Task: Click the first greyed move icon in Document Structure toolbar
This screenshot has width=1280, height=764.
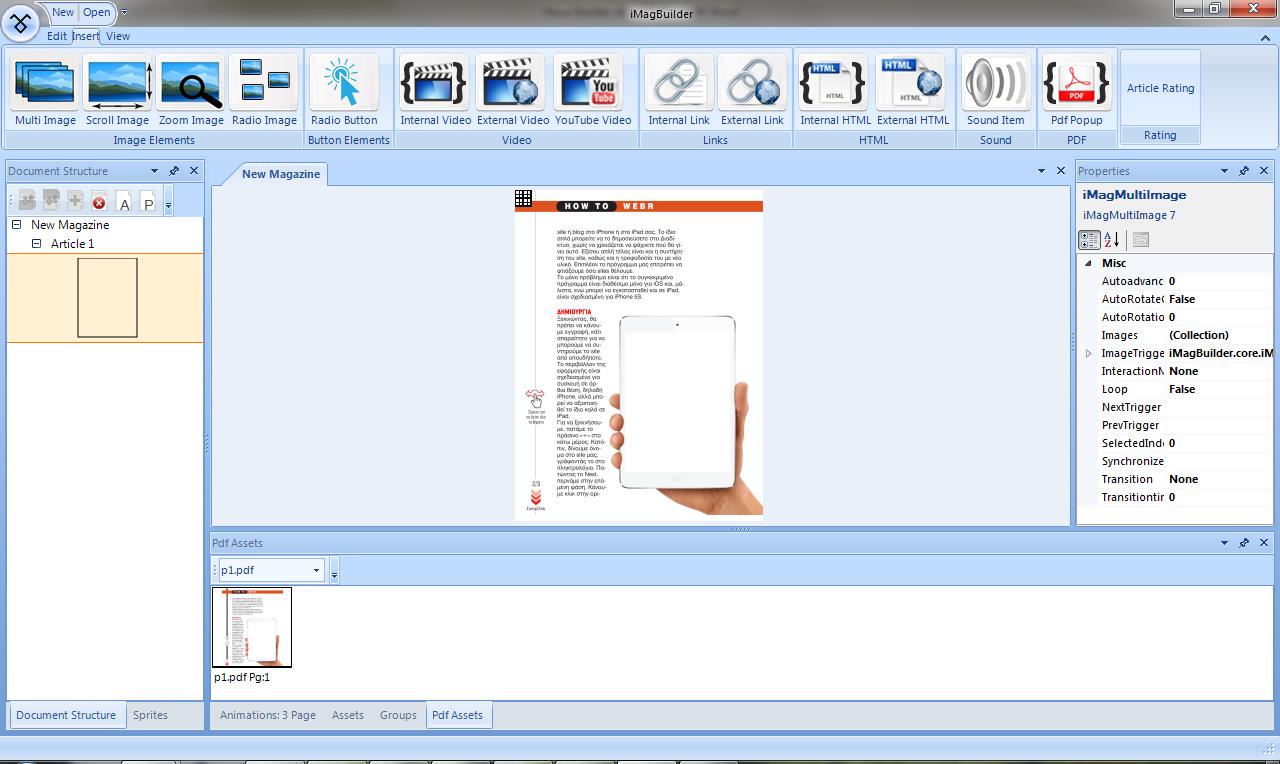Action: [27, 202]
